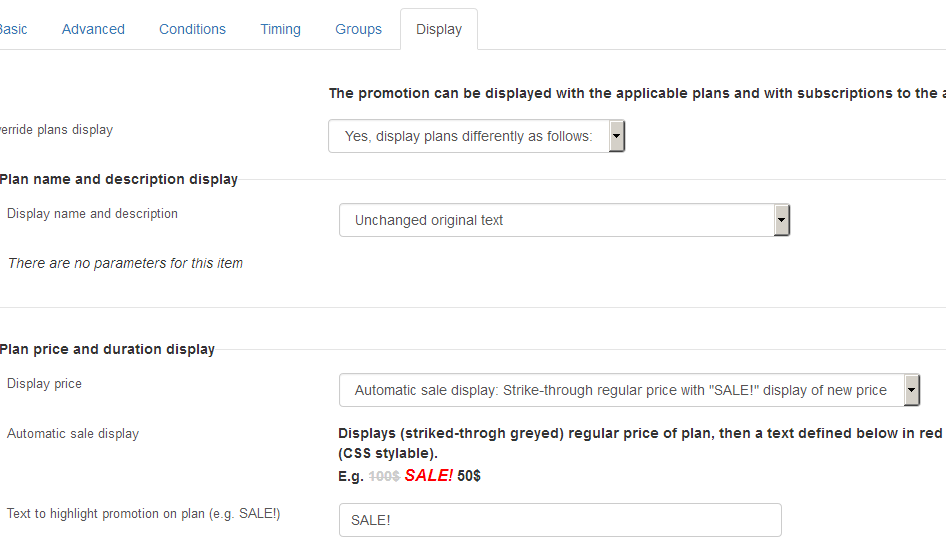This screenshot has width=946, height=551.
Task: Click the 'Display price' label
Action: click(x=44, y=384)
